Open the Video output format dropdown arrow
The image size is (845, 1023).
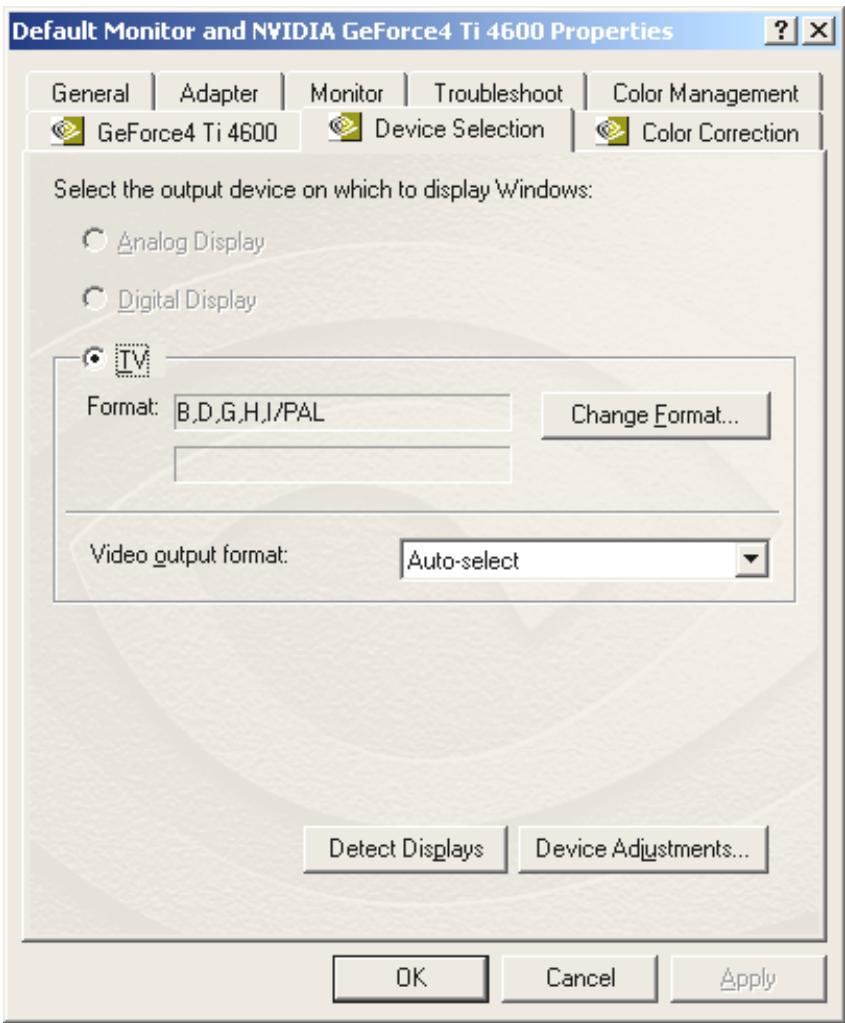click(x=751, y=559)
